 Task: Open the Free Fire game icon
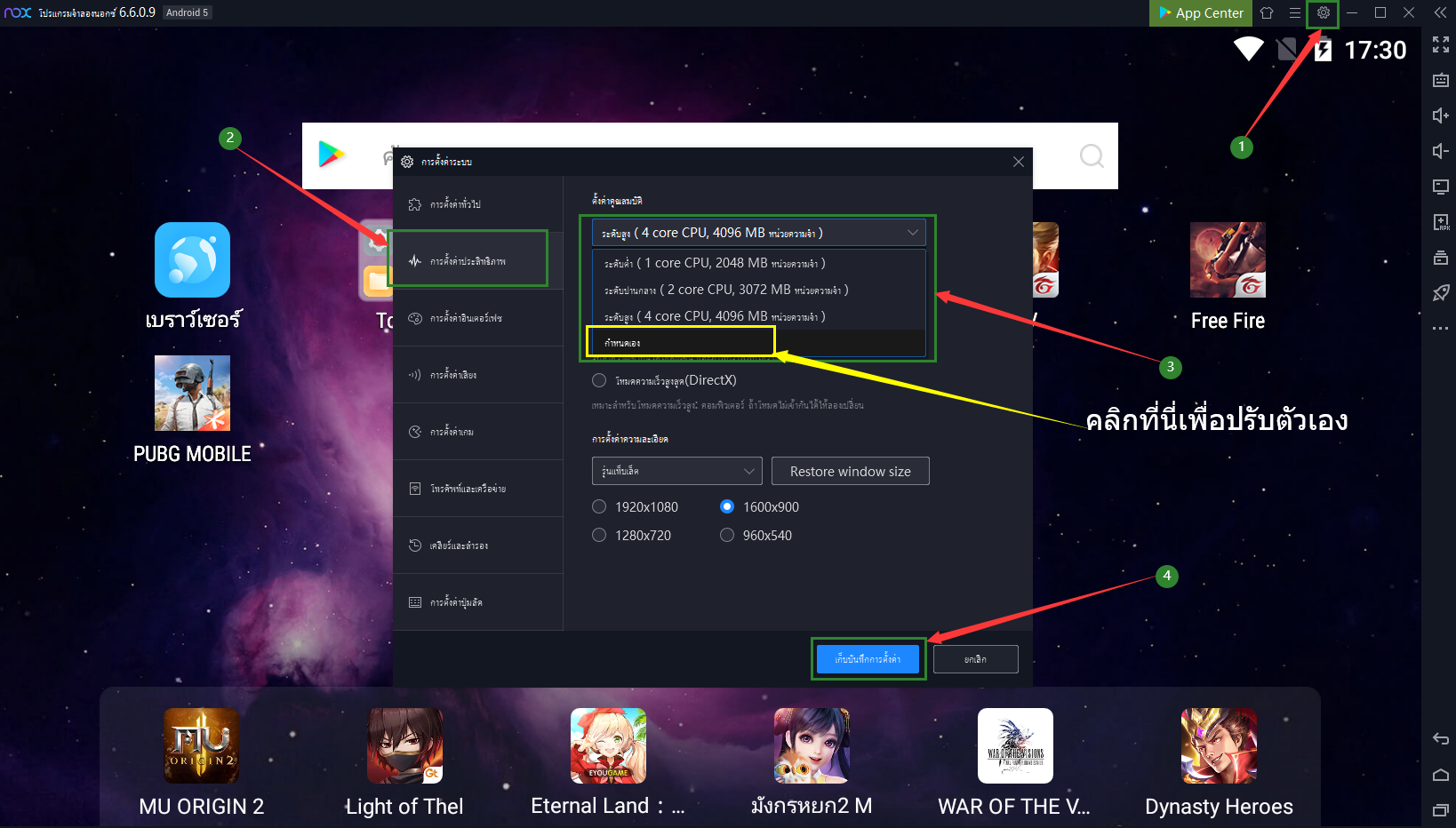(x=1228, y=260)
